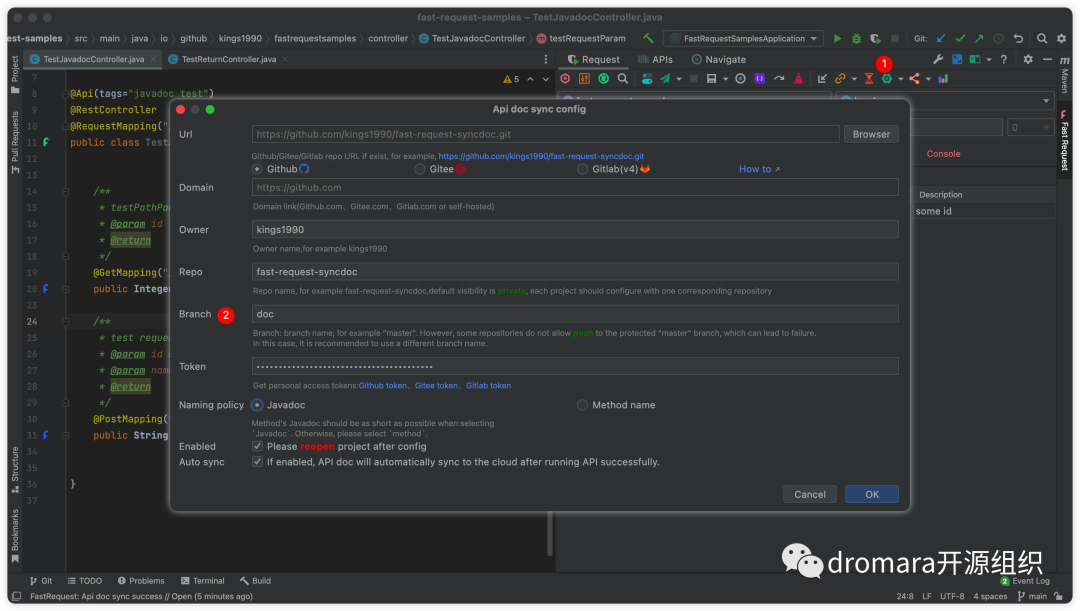
Task: Click the Token password field
Action: (575, 366)
